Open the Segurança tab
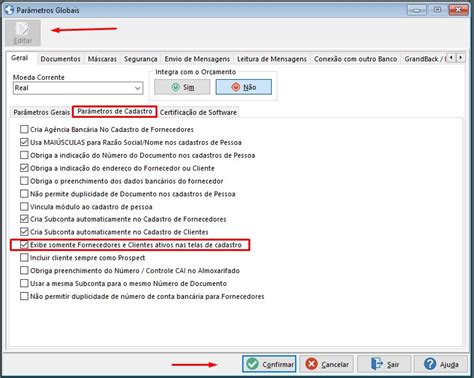Screen dimensions: 474x378 pos(140,59)
